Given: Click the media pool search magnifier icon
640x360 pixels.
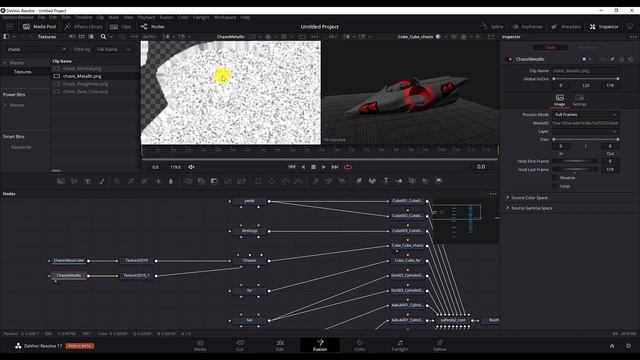Looking at the screenshot, I should pos(103,37).
